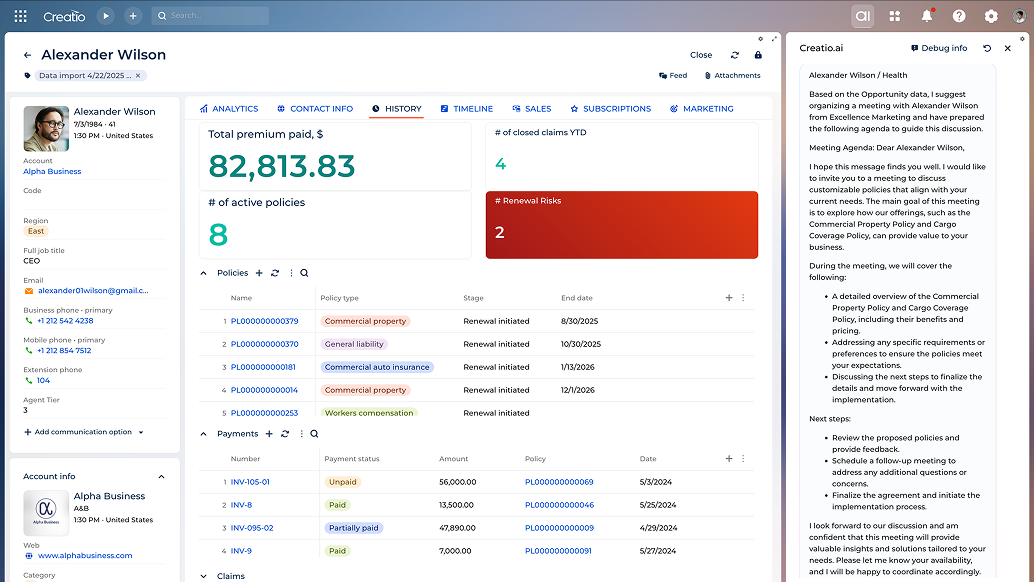
Task: Call business phone +1 212 542 4238
Action: [65, 321]
